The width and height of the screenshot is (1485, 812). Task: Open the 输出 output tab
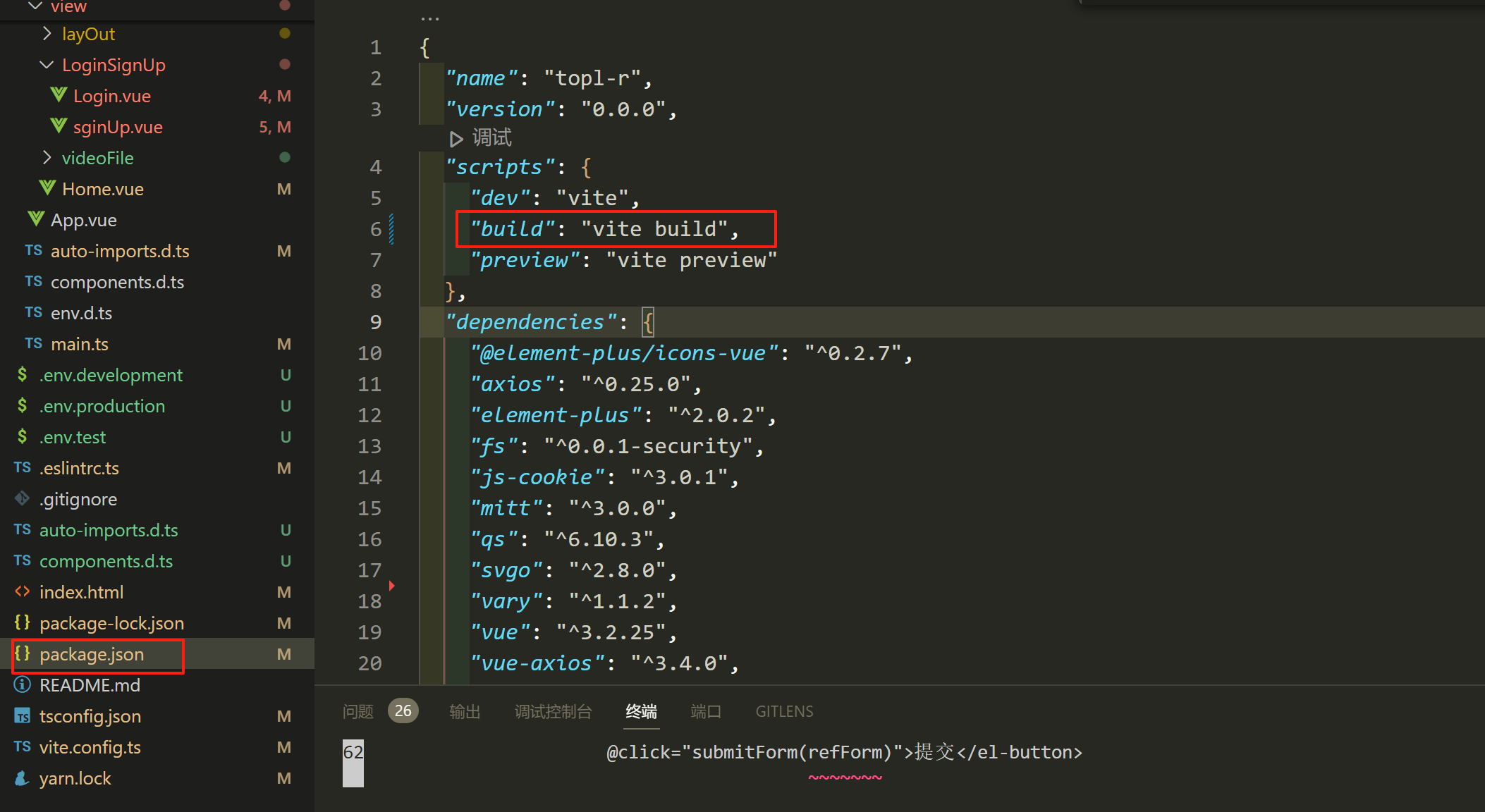pos(465,711)
